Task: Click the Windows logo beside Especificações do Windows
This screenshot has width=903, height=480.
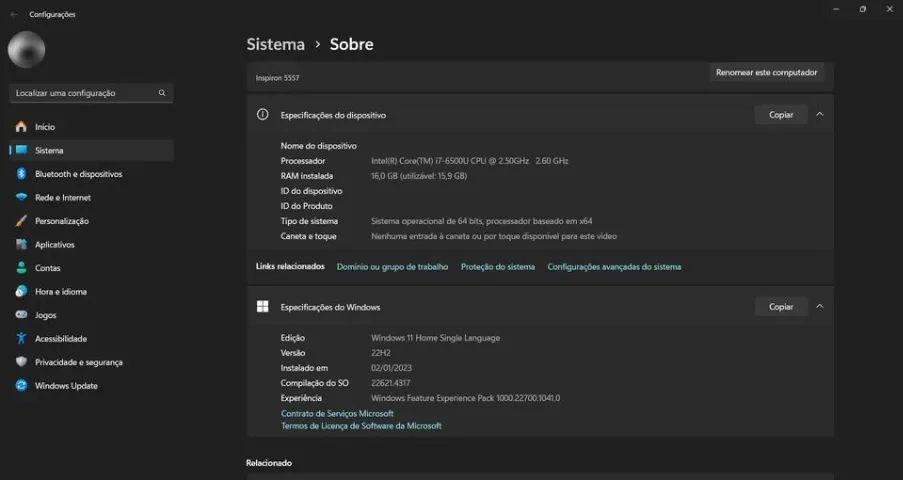Action: (263, 307)
